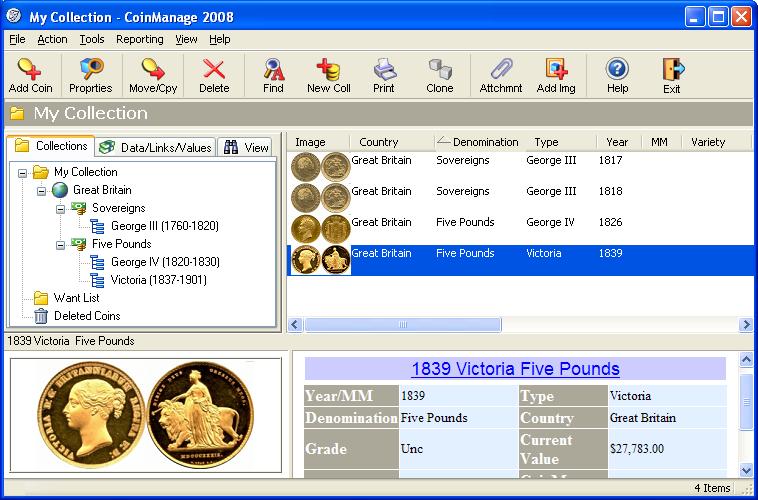Image resolution: width=758 pixels, height=500 pixels.
Task: Select Deleted Coins in the tree
Action: pyautogui.click(x=87, y=316)
